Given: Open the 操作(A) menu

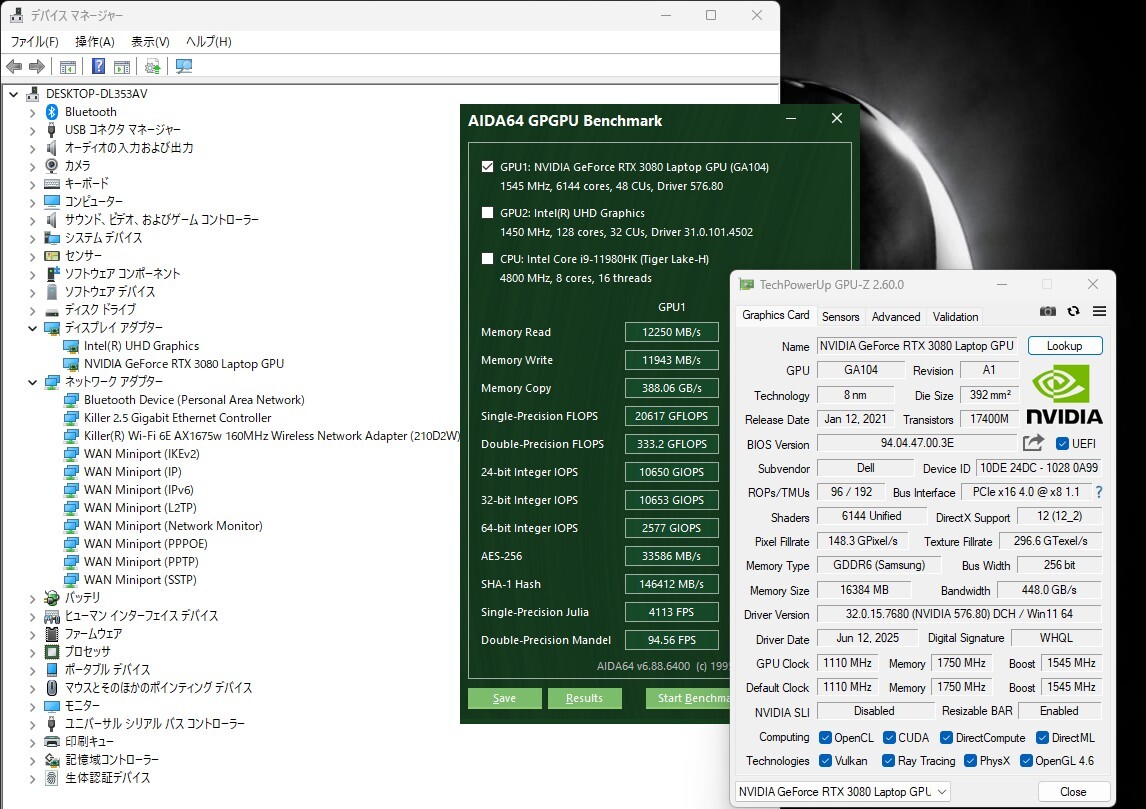Looking at the screenshot, I should [x=95, y=42].
